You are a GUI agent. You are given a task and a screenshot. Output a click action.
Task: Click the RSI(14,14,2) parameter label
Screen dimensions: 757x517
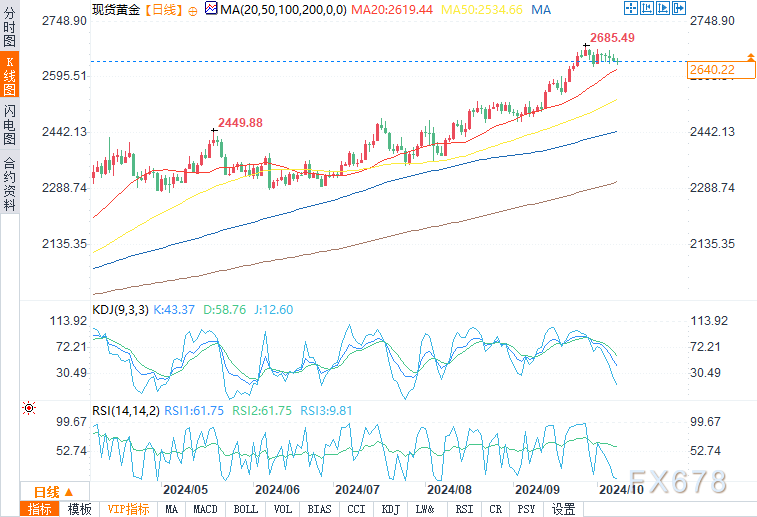tap(124, 408)
